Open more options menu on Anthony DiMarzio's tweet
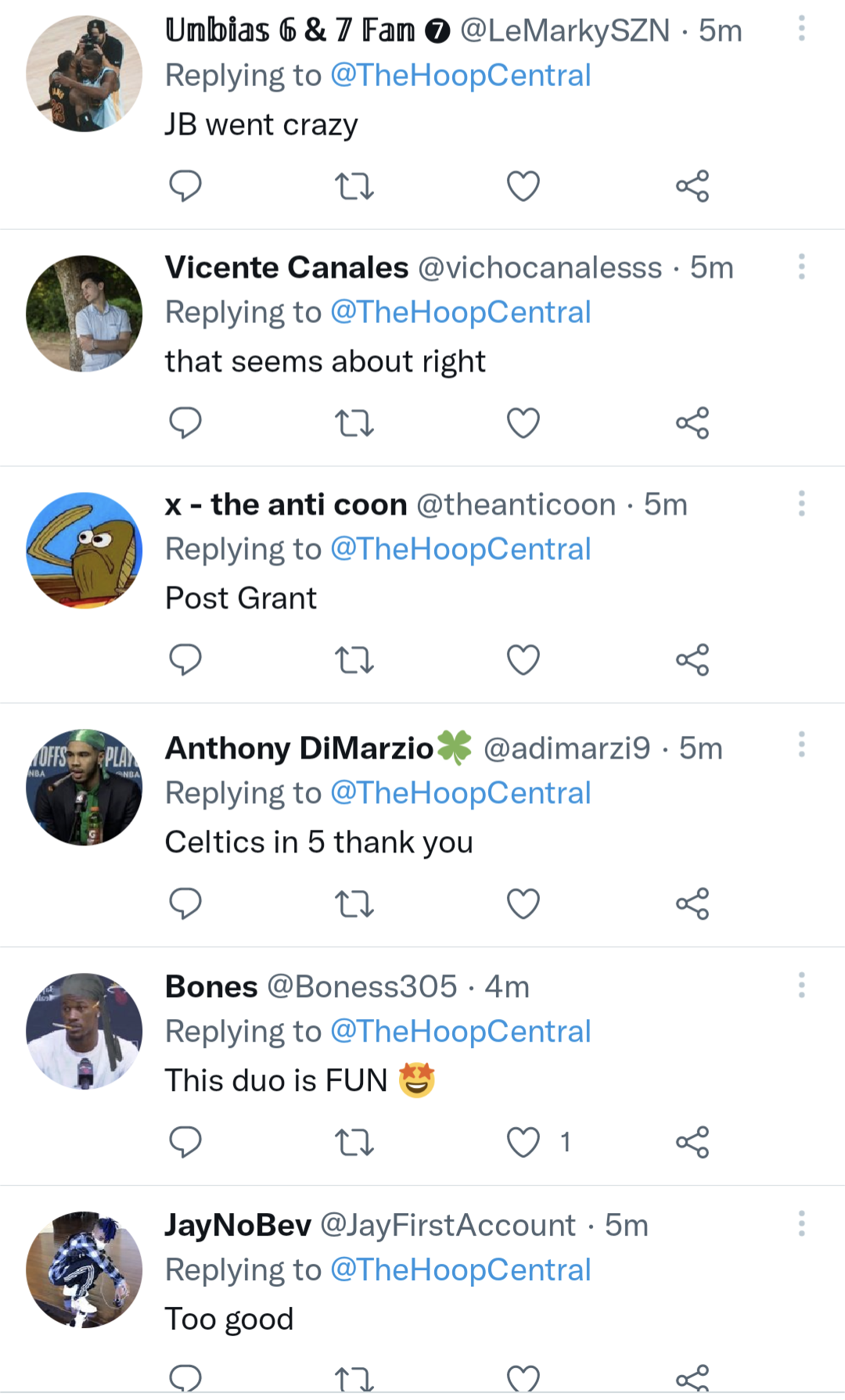The height and width of the screenshot is (1400, 845). pyautogui.click(x=801, y=745)
